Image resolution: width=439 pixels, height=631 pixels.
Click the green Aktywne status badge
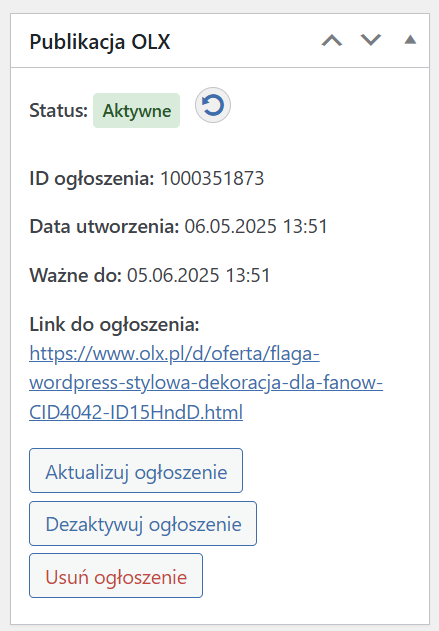136,111
